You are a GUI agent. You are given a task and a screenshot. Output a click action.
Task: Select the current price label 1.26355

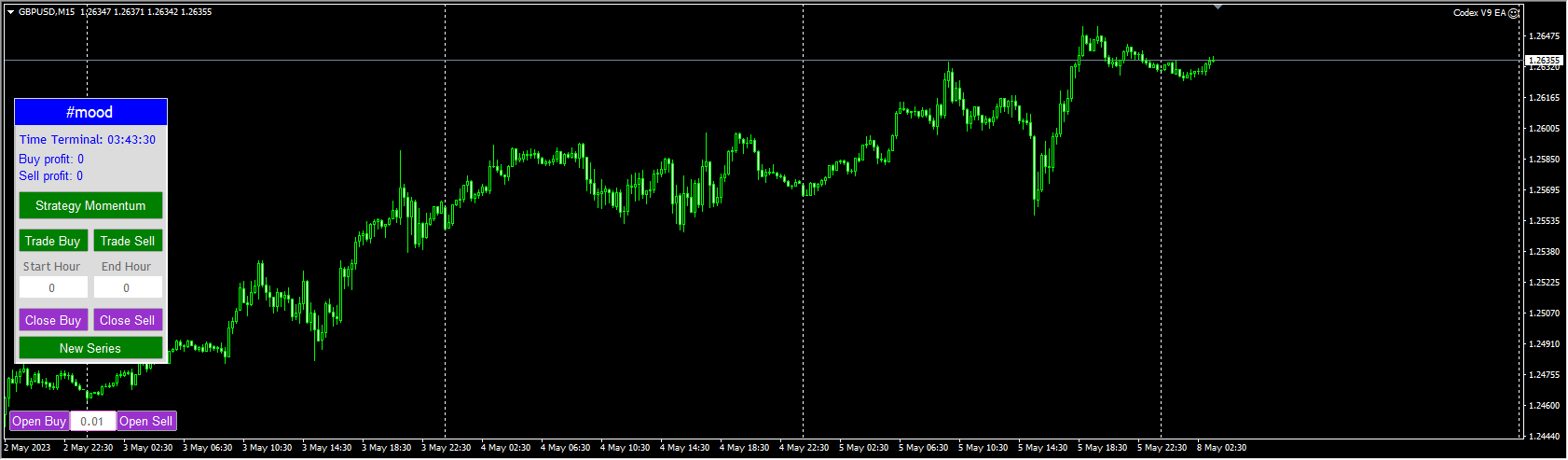click(1544, 60)
